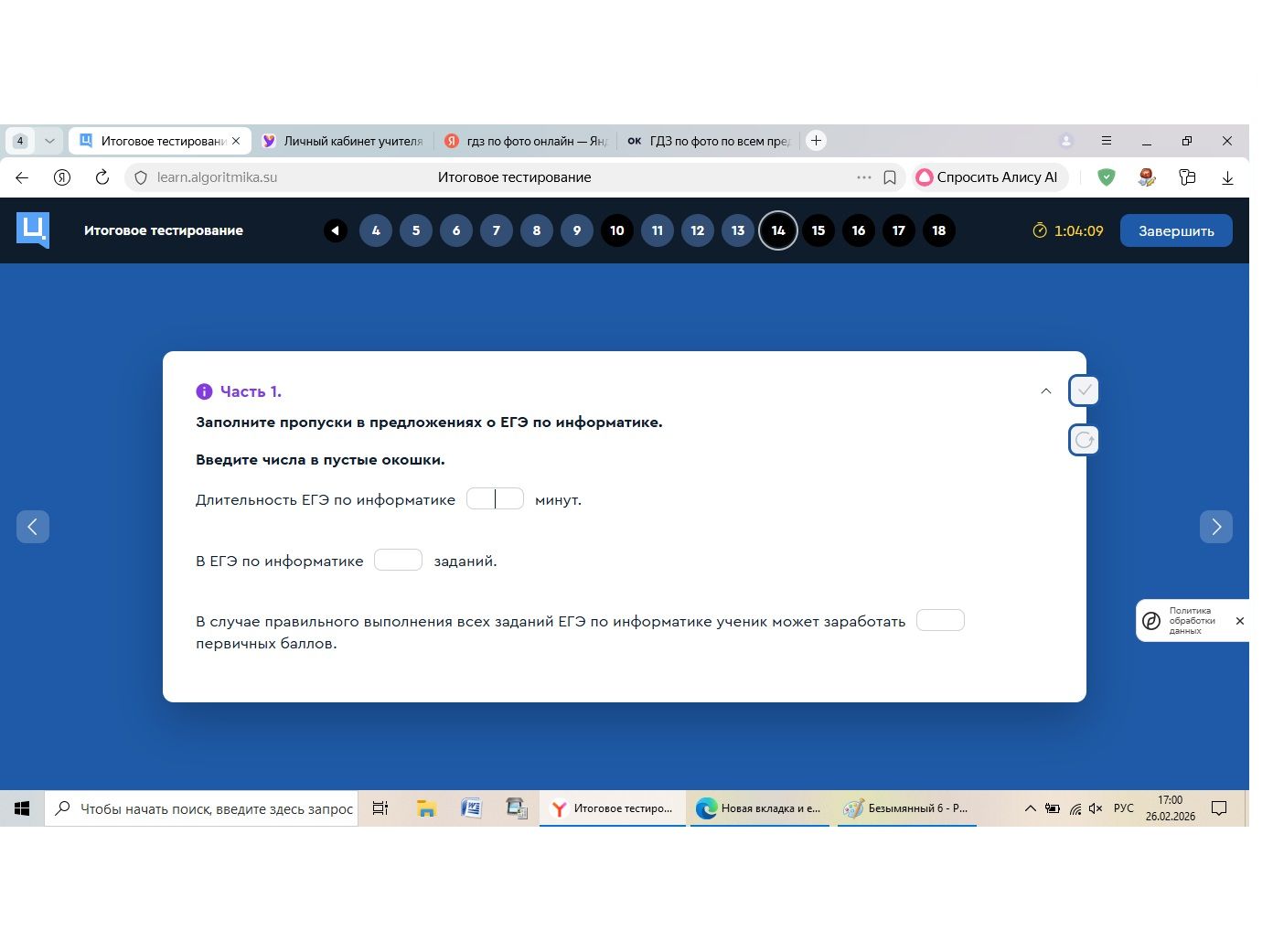
Task: Reload the page with refresh icon
Action: (x=102, y=177)
